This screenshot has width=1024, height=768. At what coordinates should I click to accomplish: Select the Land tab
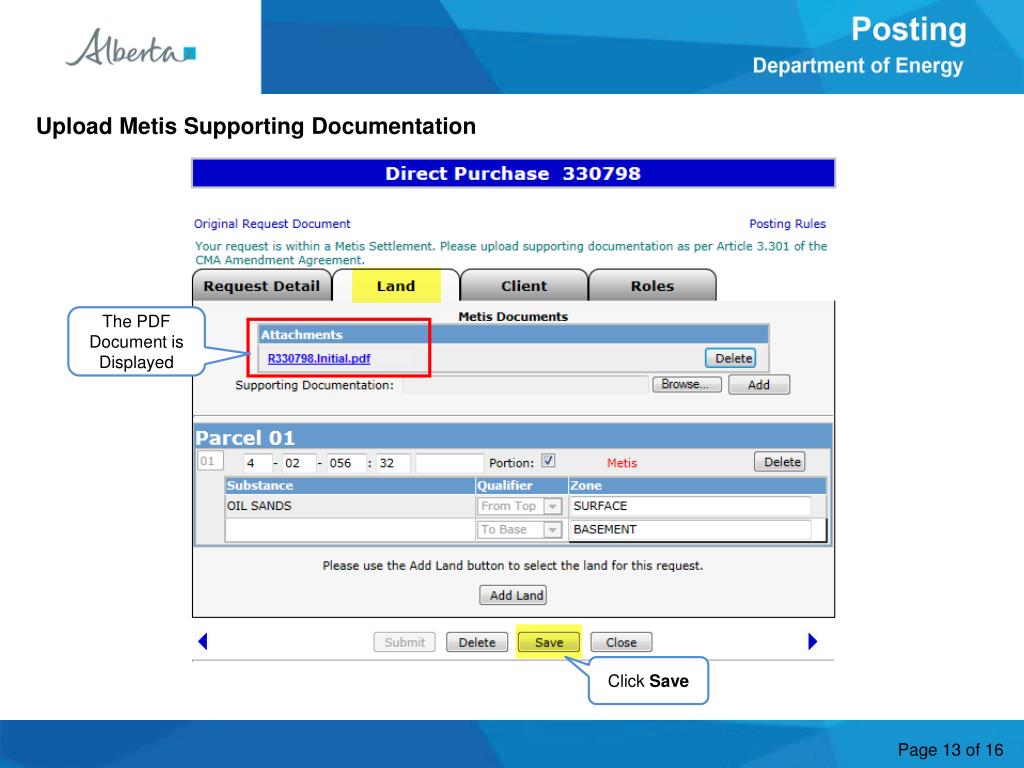396,286
